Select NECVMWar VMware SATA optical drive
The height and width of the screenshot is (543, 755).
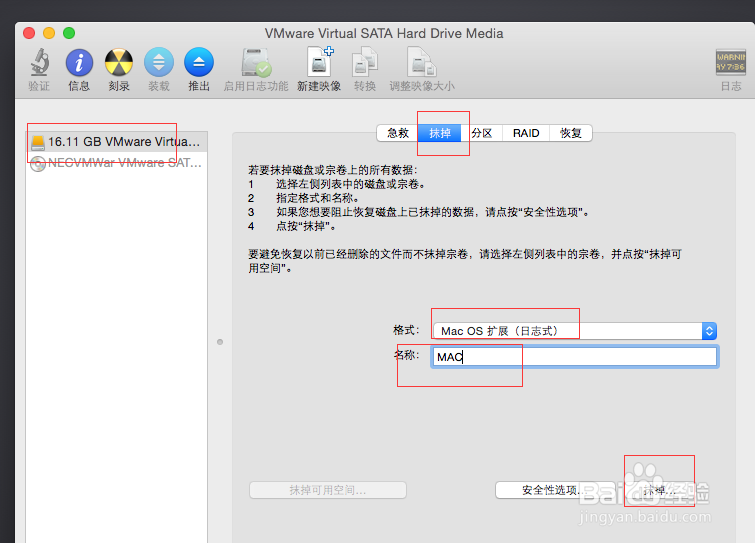[x=117, y=163]
